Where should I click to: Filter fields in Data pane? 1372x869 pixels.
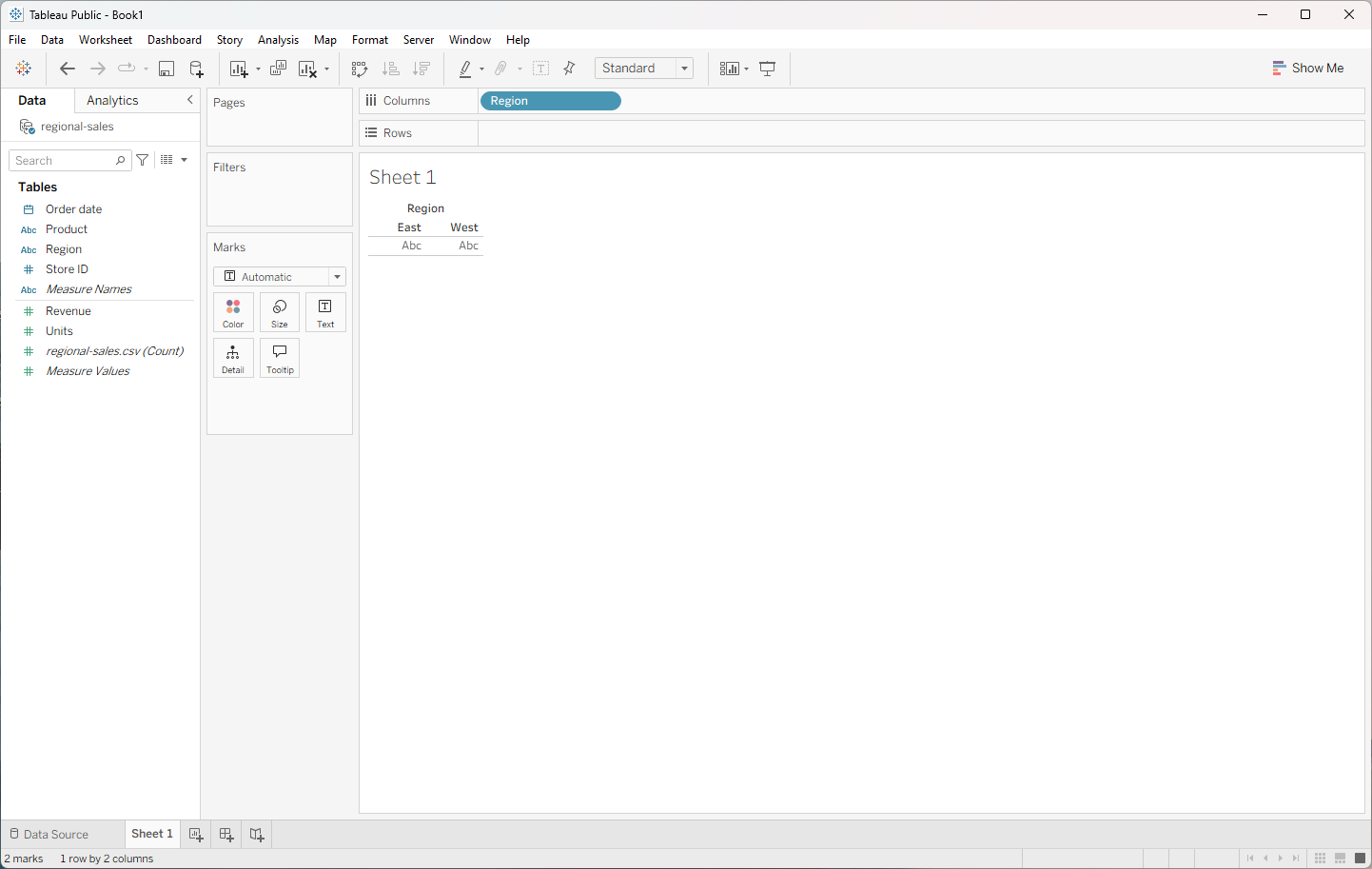tap(142, 160)
